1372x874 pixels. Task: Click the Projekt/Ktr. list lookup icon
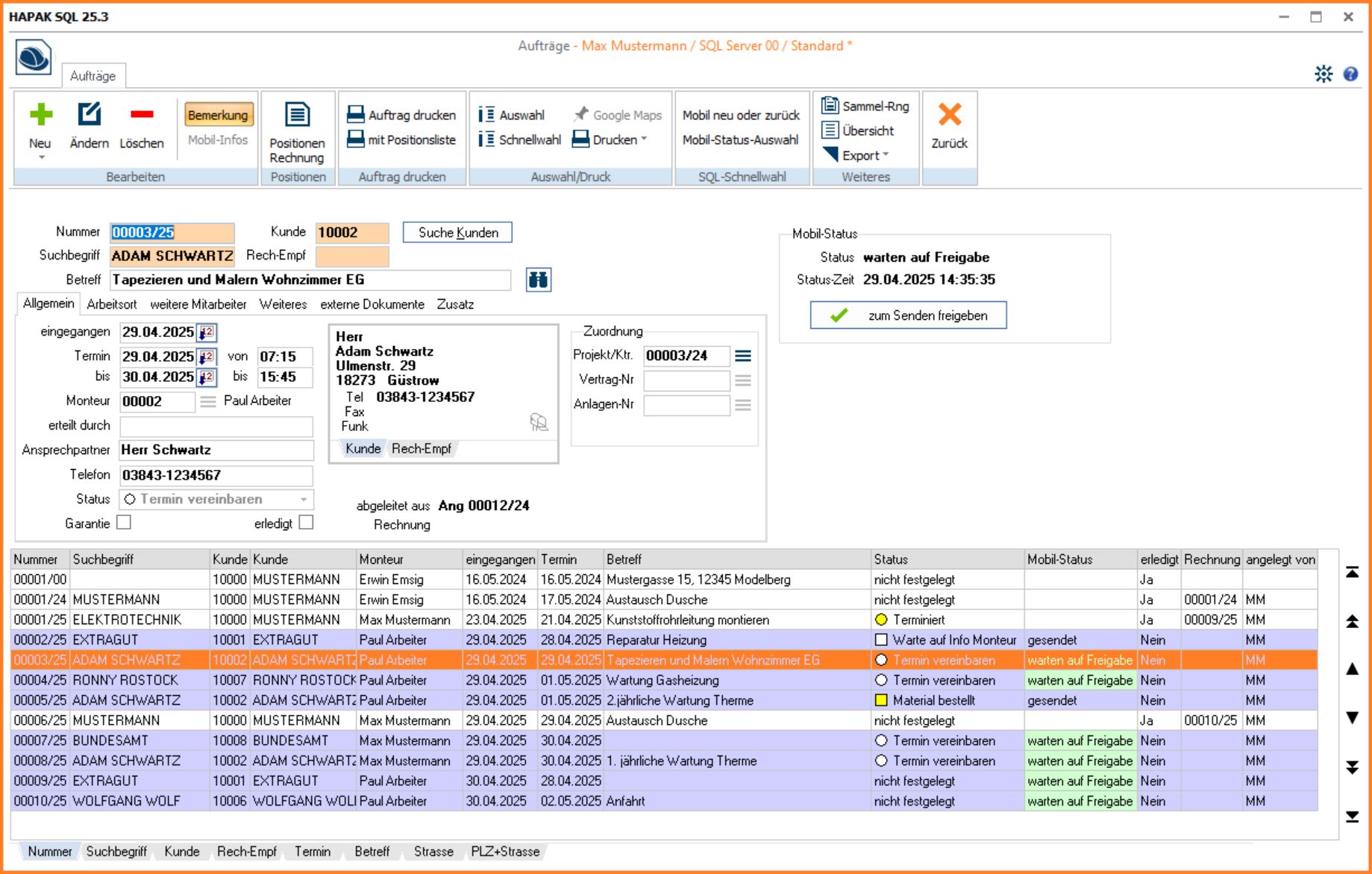click(743, 356)
